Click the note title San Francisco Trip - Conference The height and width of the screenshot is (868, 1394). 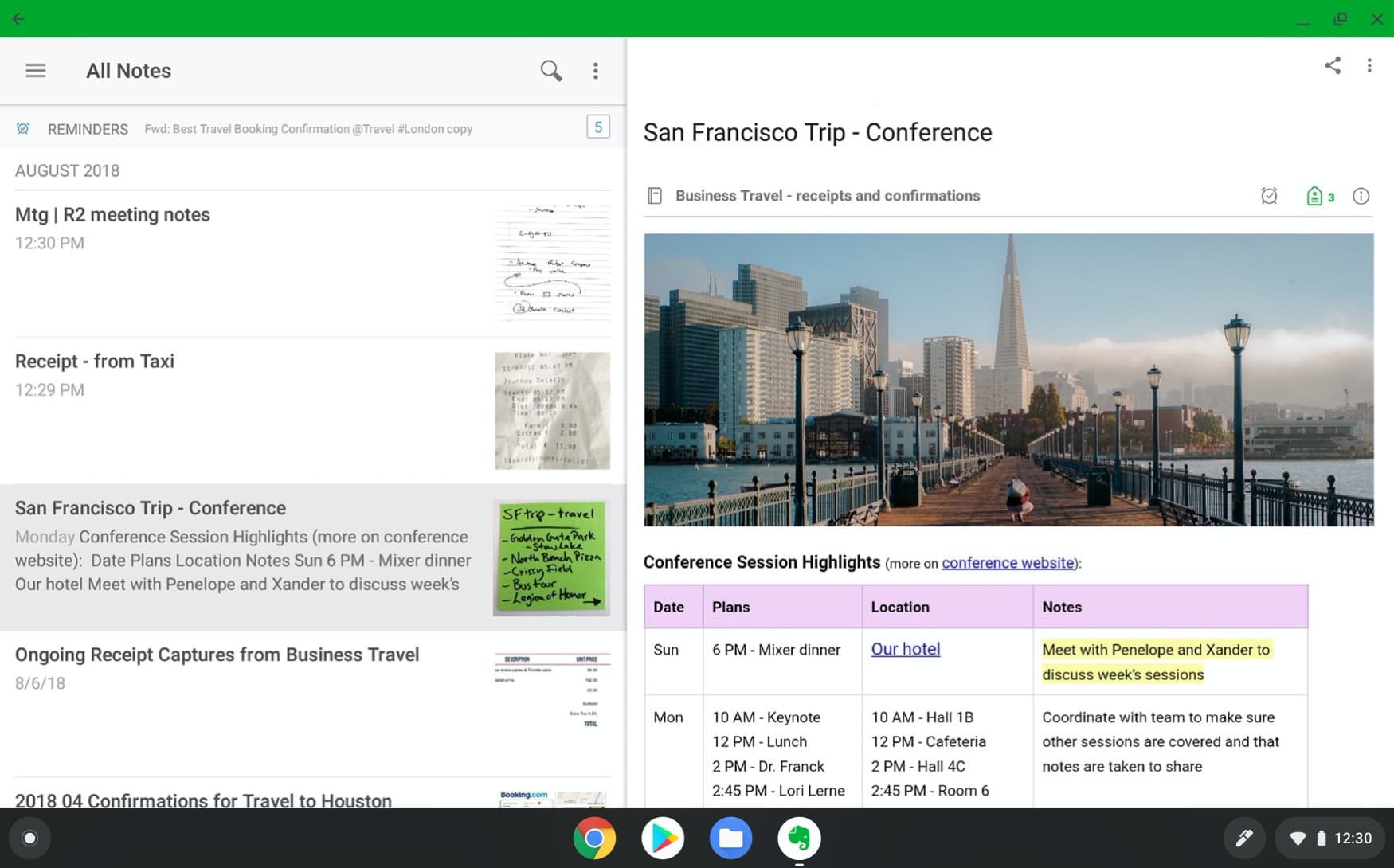[x=817, y=132]
